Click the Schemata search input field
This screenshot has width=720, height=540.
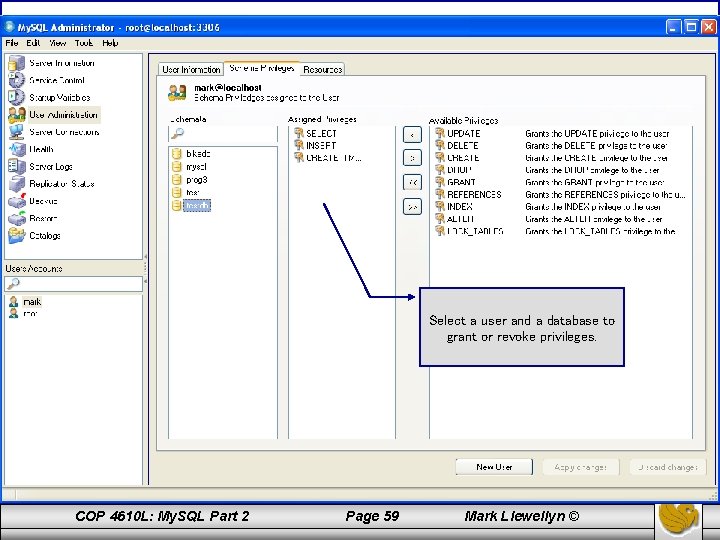click(x=223, y=134)
